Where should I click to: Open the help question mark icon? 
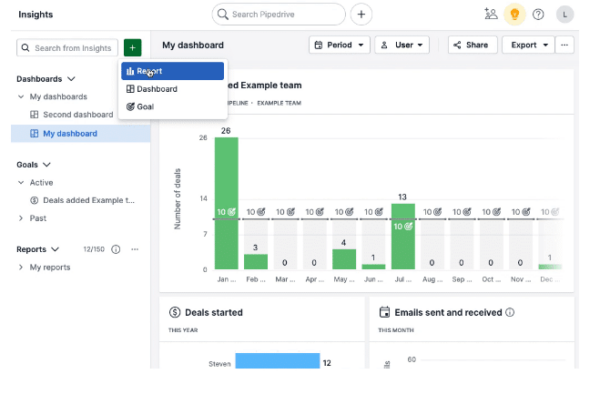click(x=538, y=15)
